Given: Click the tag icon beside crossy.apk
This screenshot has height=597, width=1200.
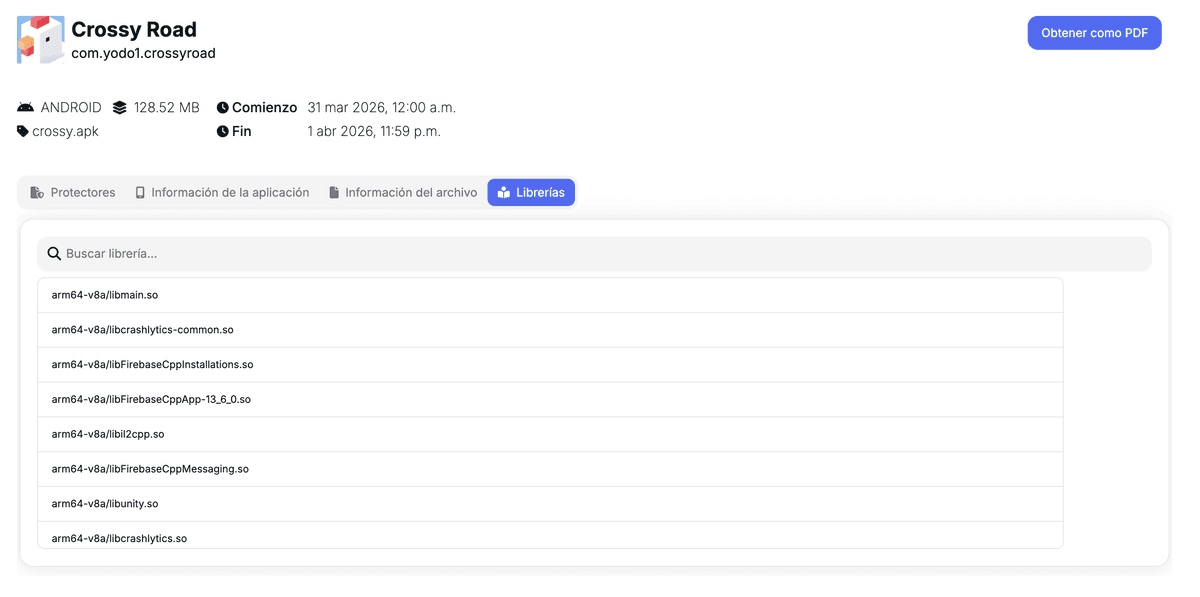Looking at the screenshot, I should tap(23, 131).
